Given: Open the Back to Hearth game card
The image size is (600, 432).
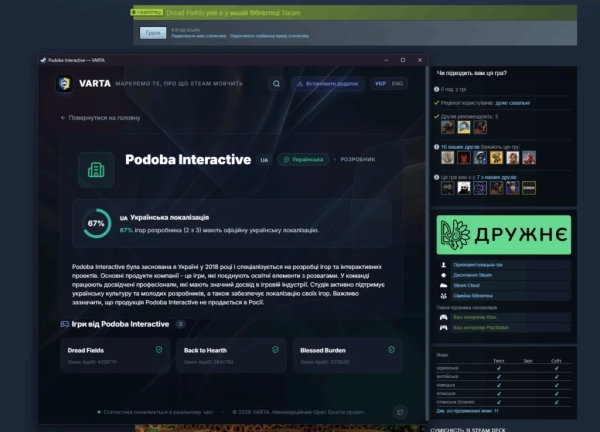Looking at the screenshot, I should coord(231,355).
